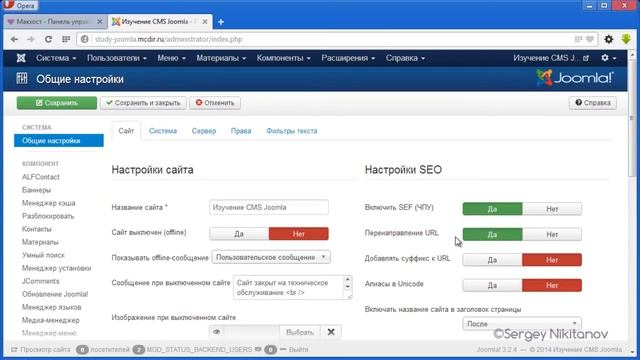Click the Общие настройки sliders icon

[22, 79]
